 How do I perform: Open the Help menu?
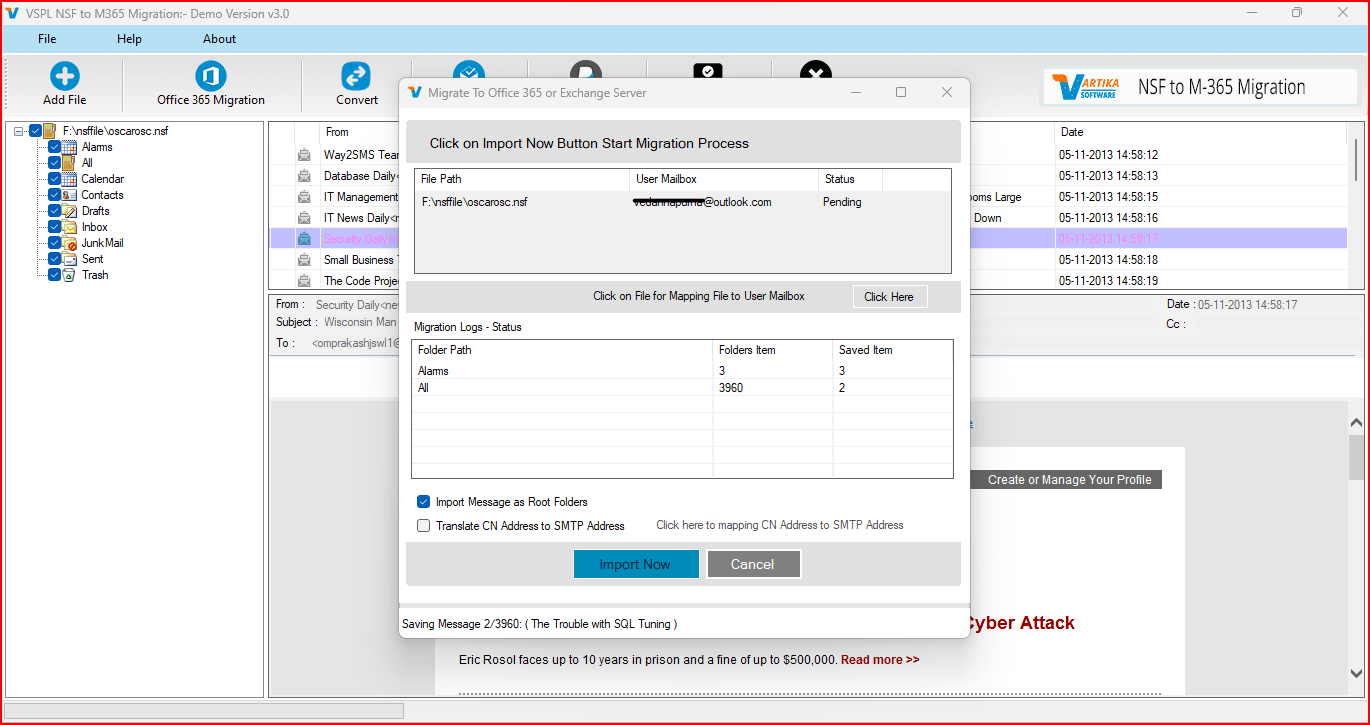(x=129, y=39)
